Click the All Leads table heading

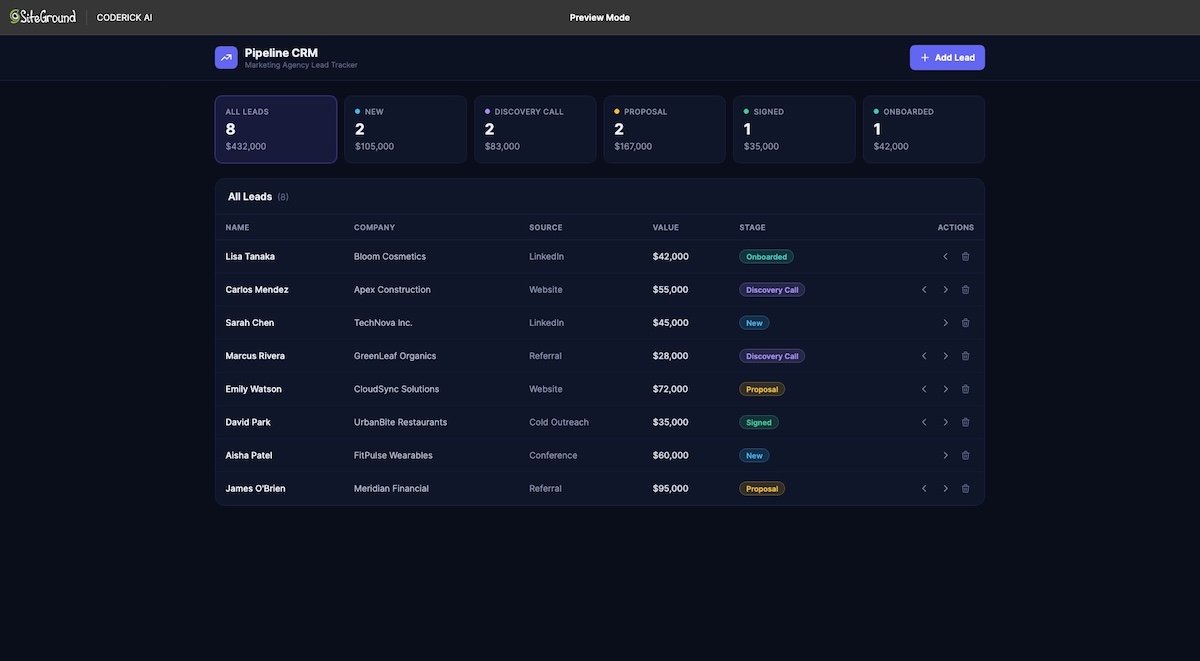[250, 197]
